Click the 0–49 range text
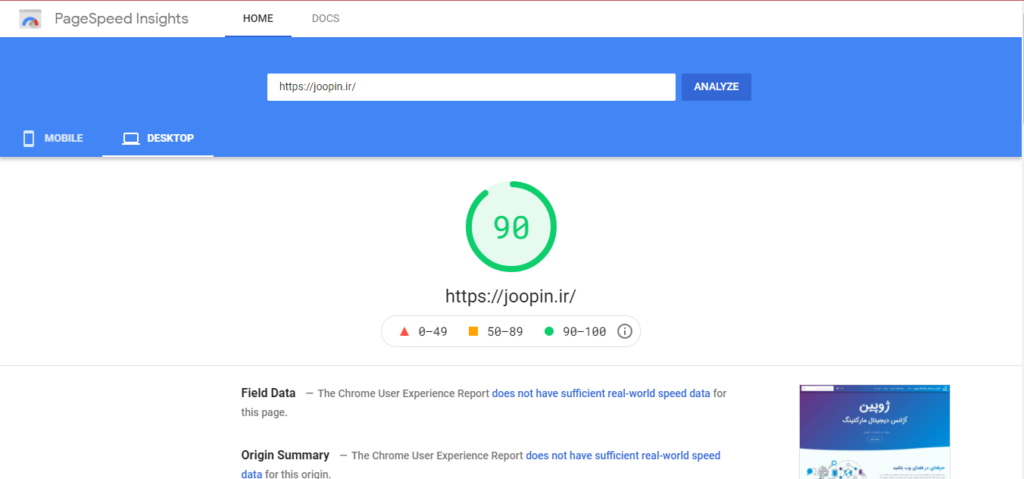 pyautogui.click(x=432, y=331)
